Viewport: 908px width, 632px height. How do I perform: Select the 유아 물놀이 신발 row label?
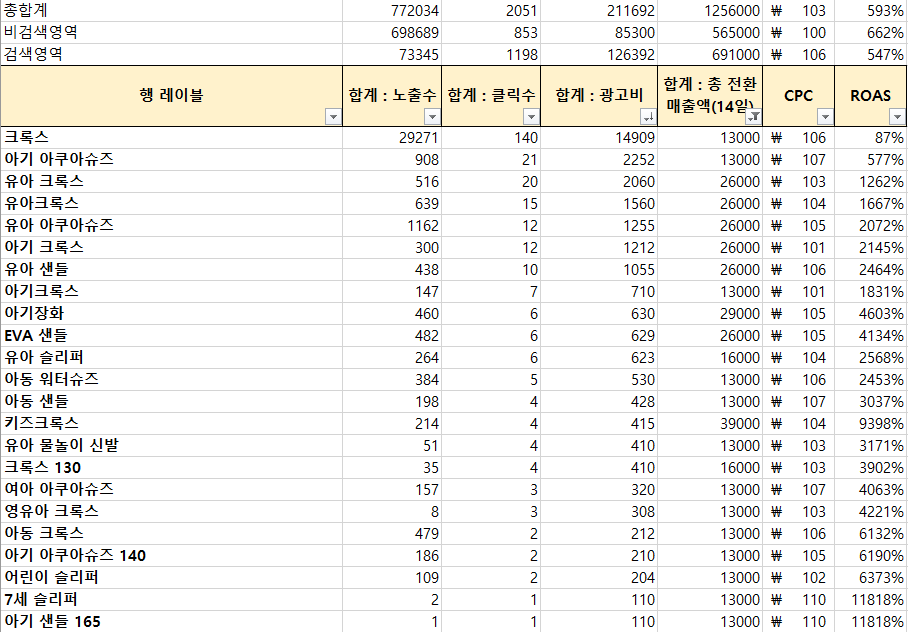point(61,445)
